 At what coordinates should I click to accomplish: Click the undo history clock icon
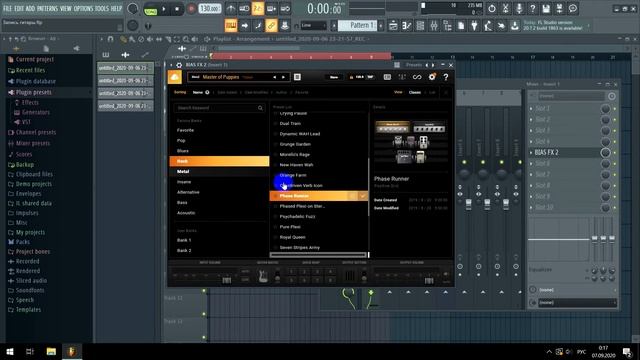491,8
